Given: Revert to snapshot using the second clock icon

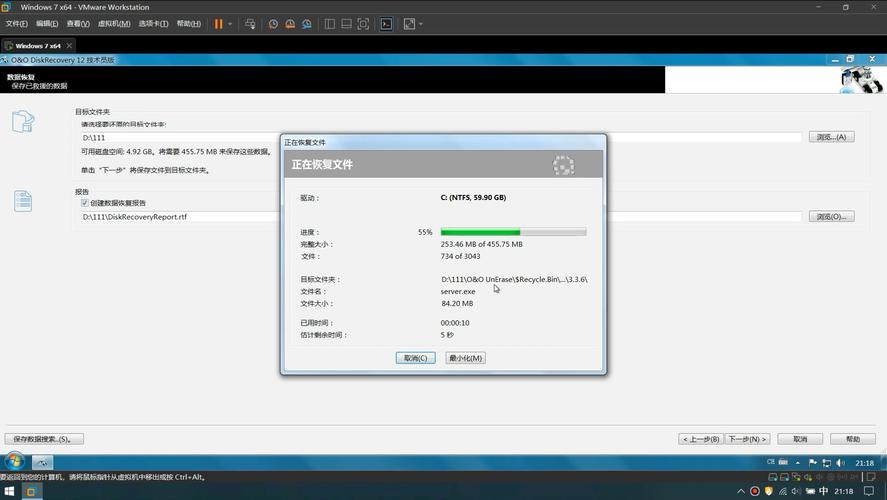Looking at the screenshot, I should (290, 24).
